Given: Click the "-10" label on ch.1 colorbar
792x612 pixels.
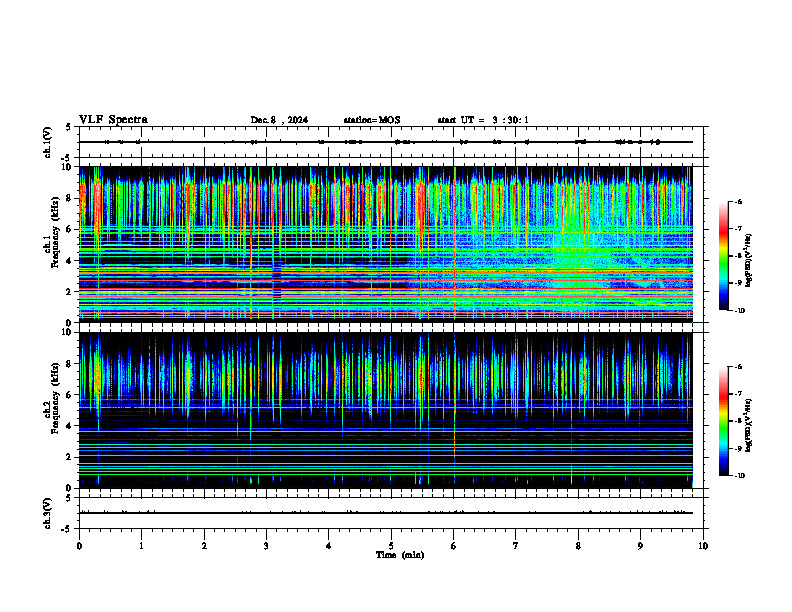Looking at the screenshot, I should [740, 311].
